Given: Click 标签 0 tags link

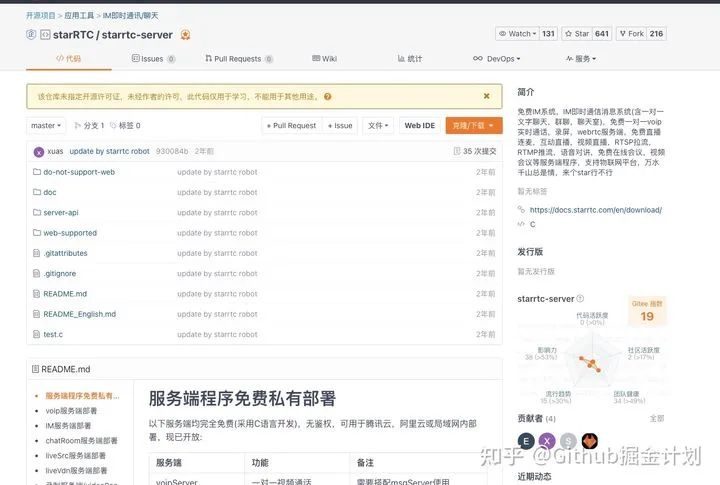Looking at the screenshot, I should click(125, 125).
